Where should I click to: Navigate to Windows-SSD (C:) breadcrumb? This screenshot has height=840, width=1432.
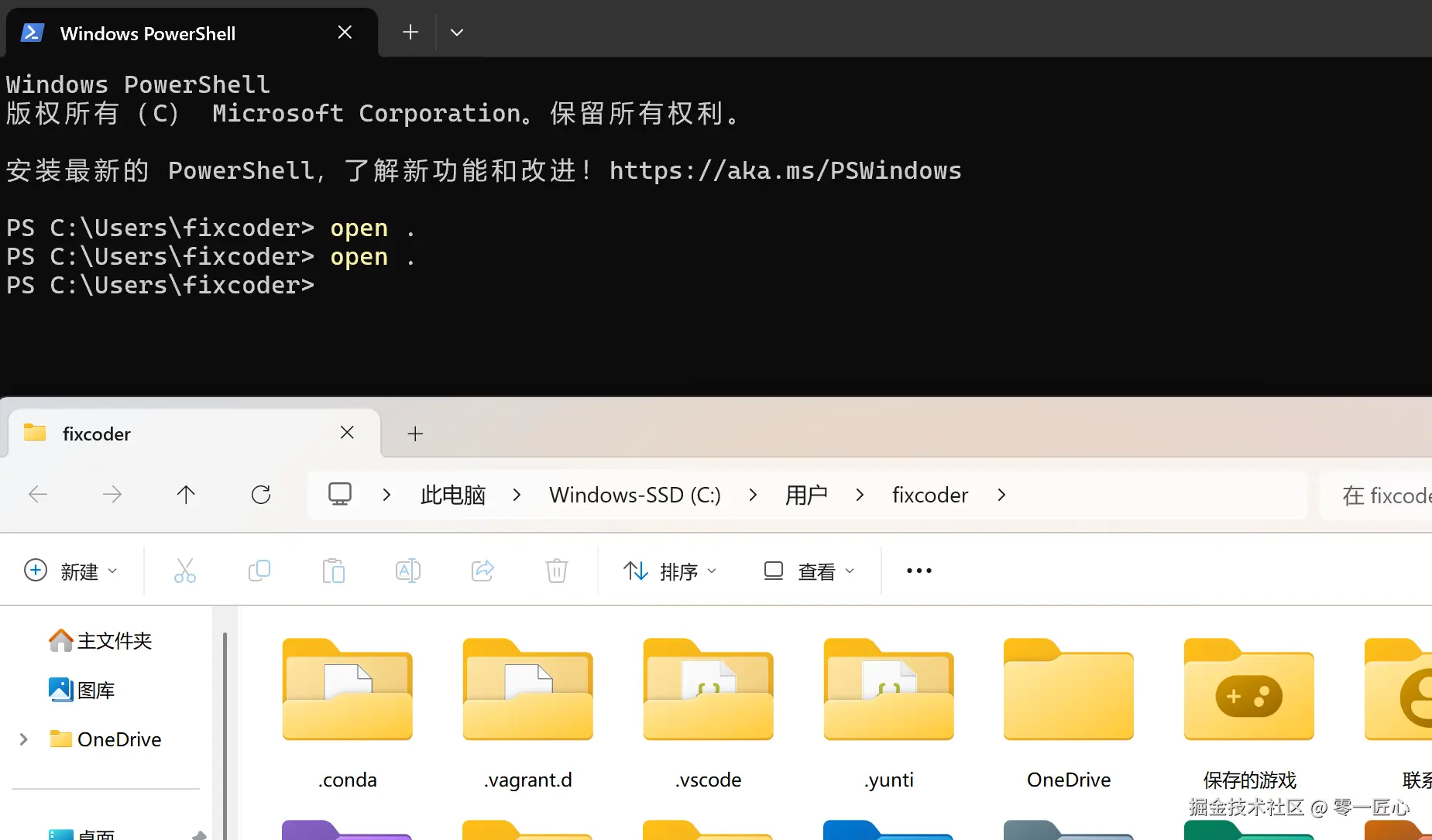coord(635,495)
